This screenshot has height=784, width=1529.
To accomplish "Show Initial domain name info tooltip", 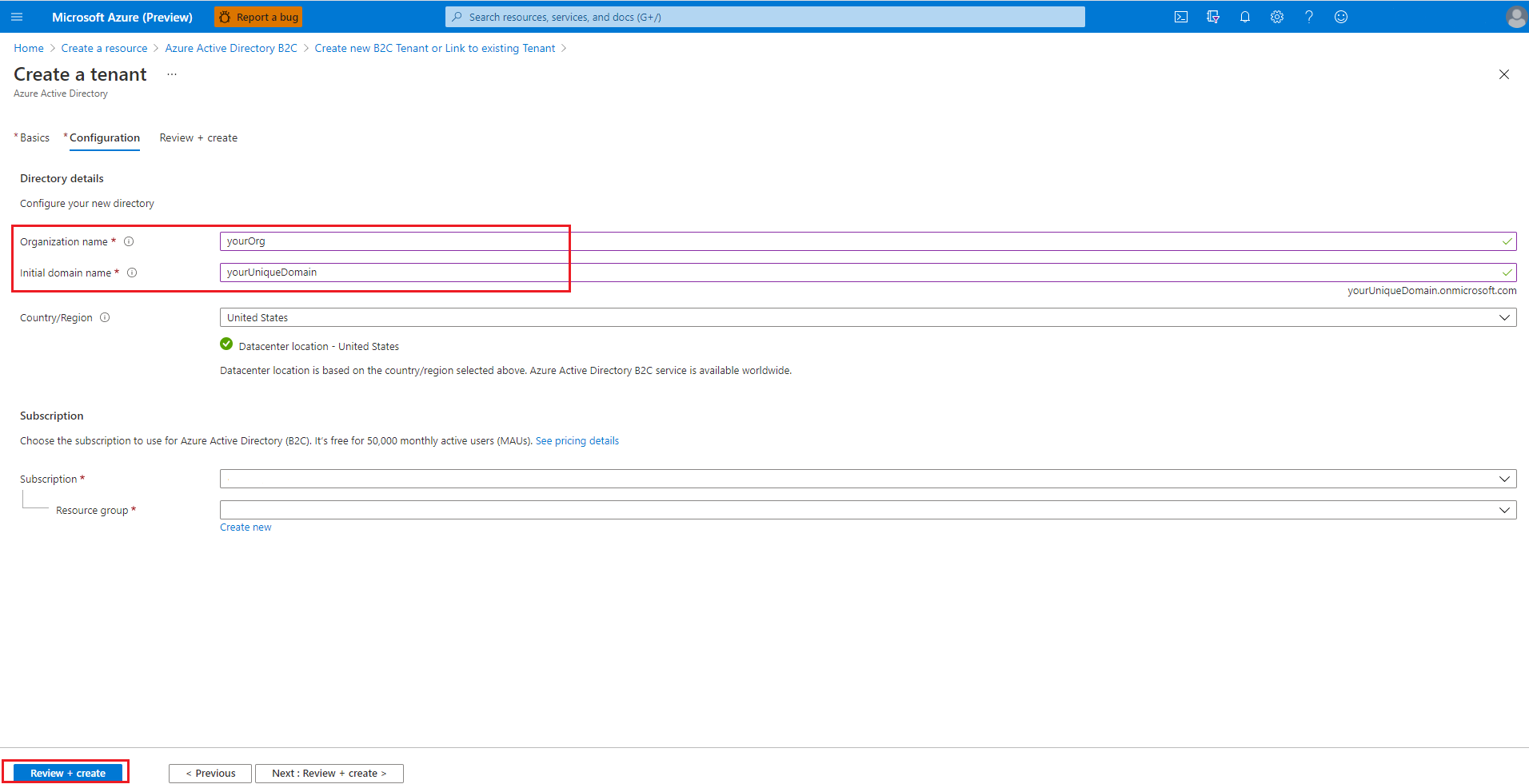I will click(x=132, y=273).
